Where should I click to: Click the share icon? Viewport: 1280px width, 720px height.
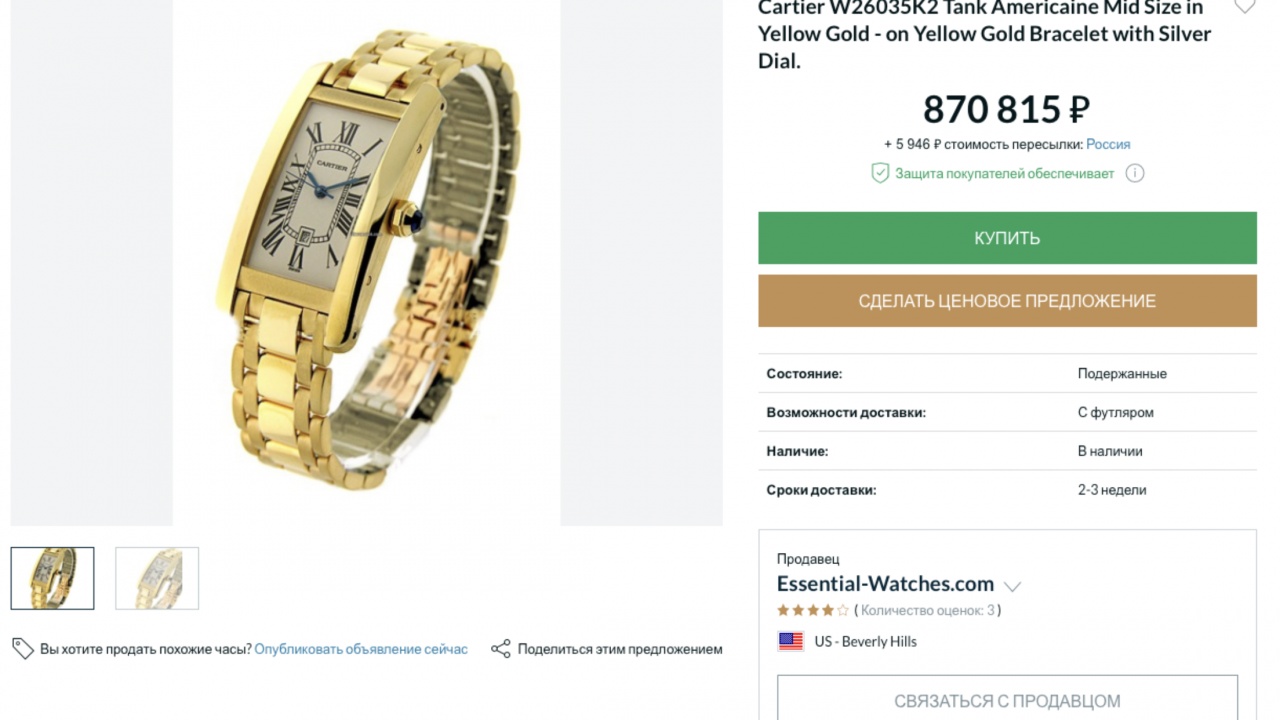[x=501, y=649]
